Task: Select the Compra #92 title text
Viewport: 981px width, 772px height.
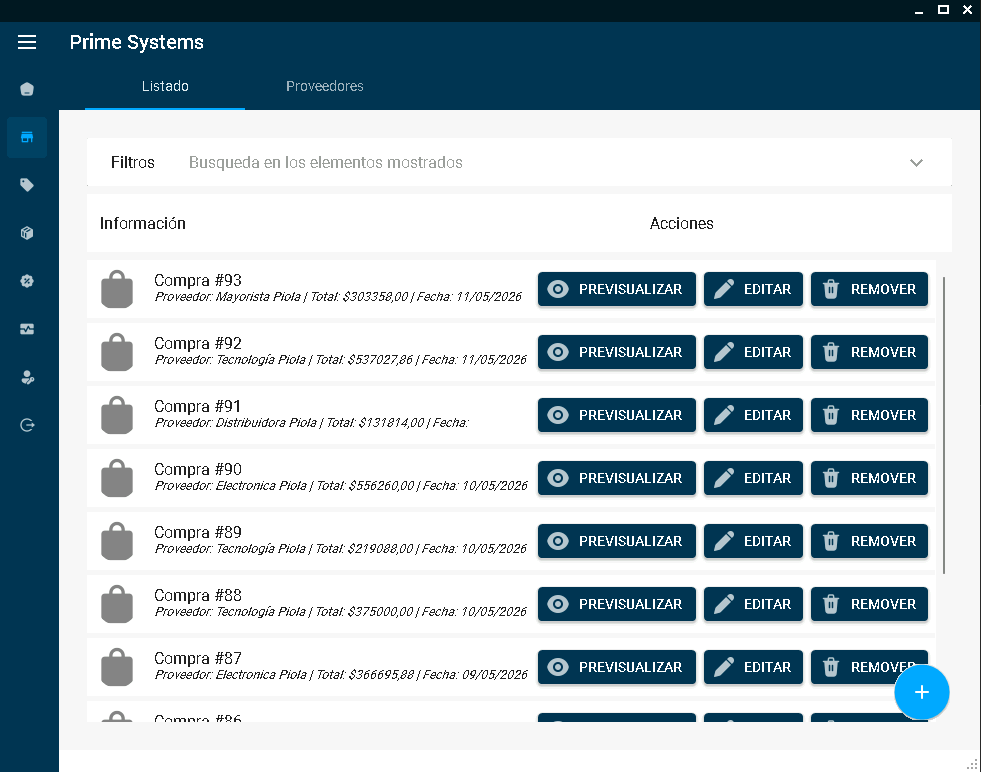Action: coord(198,343)
